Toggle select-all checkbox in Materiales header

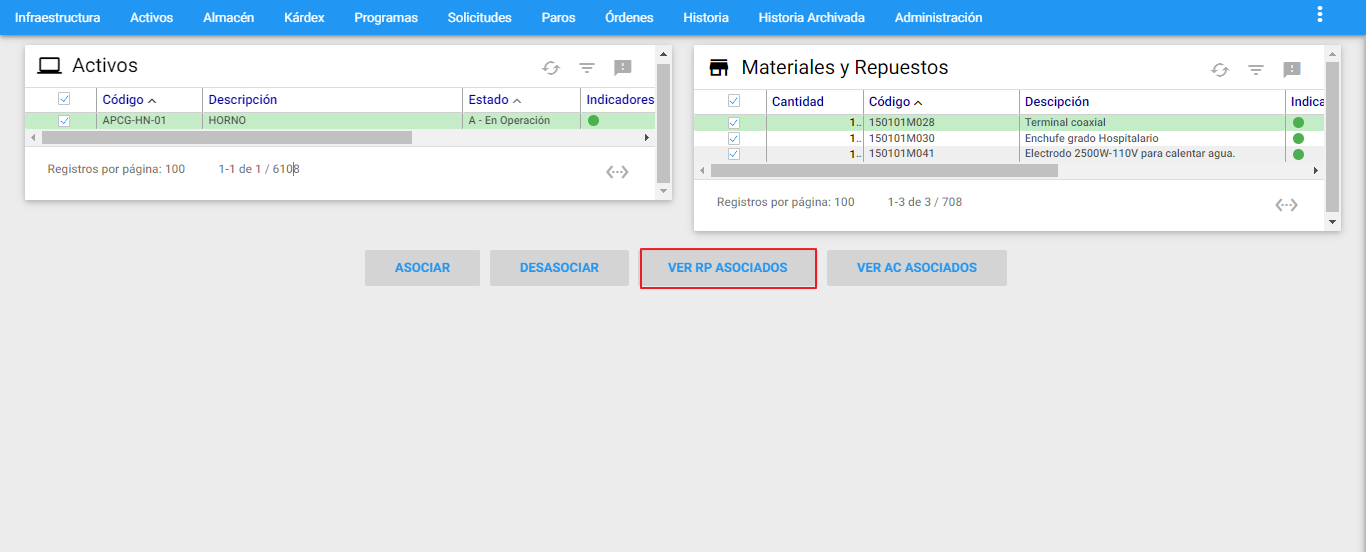734,101
